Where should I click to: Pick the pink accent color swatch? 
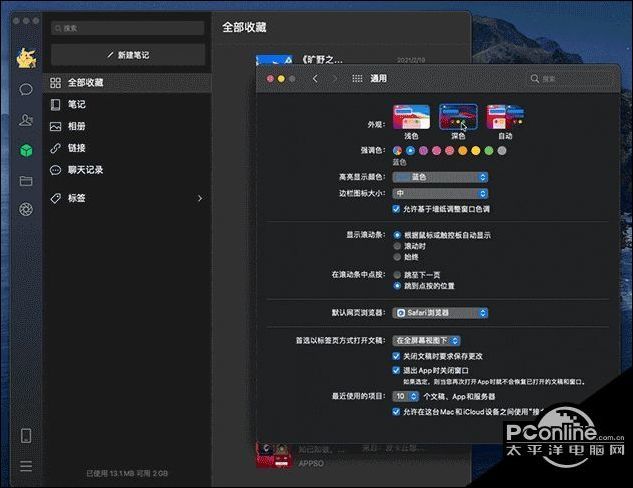436,151
